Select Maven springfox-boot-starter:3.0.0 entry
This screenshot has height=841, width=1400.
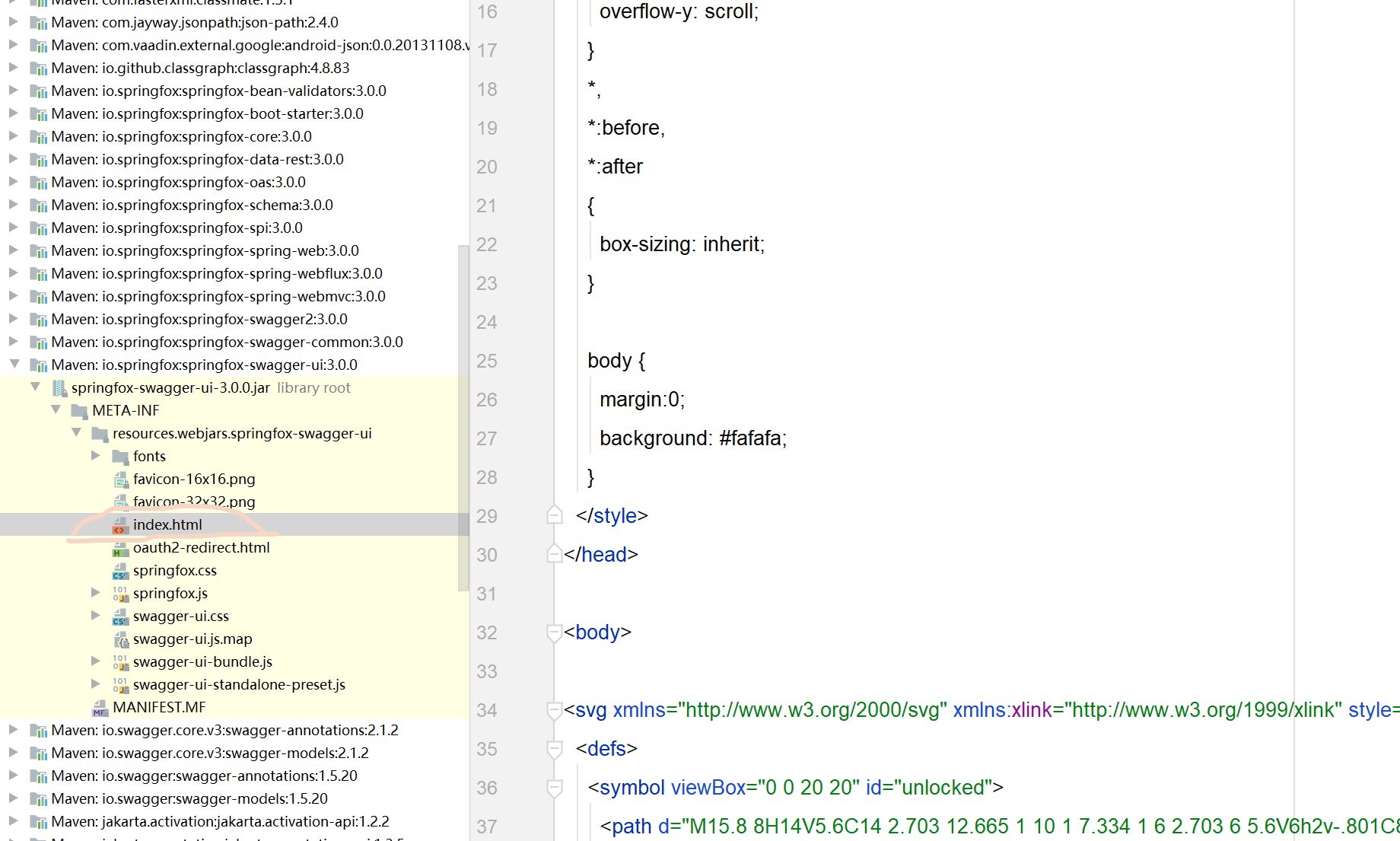(x=207, y=113)
